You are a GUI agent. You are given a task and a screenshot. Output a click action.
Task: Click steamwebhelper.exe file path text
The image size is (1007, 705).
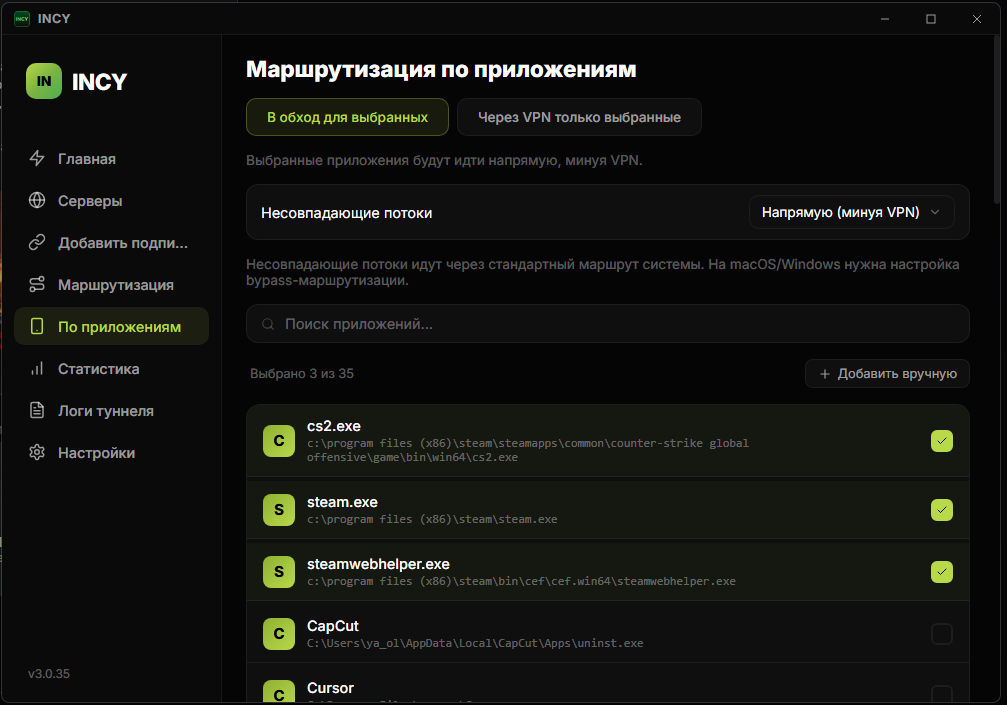tap(521, 581)
